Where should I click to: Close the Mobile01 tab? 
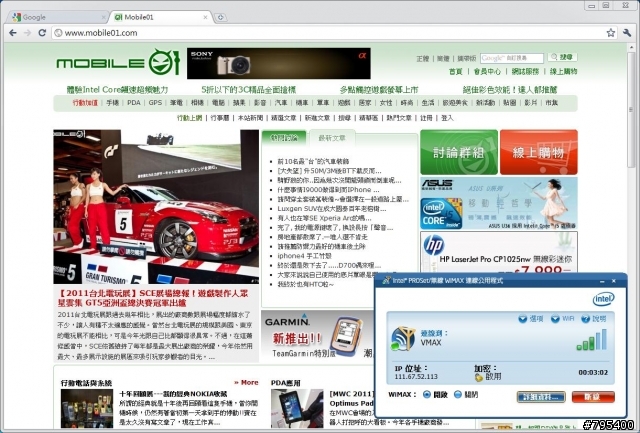205,17
